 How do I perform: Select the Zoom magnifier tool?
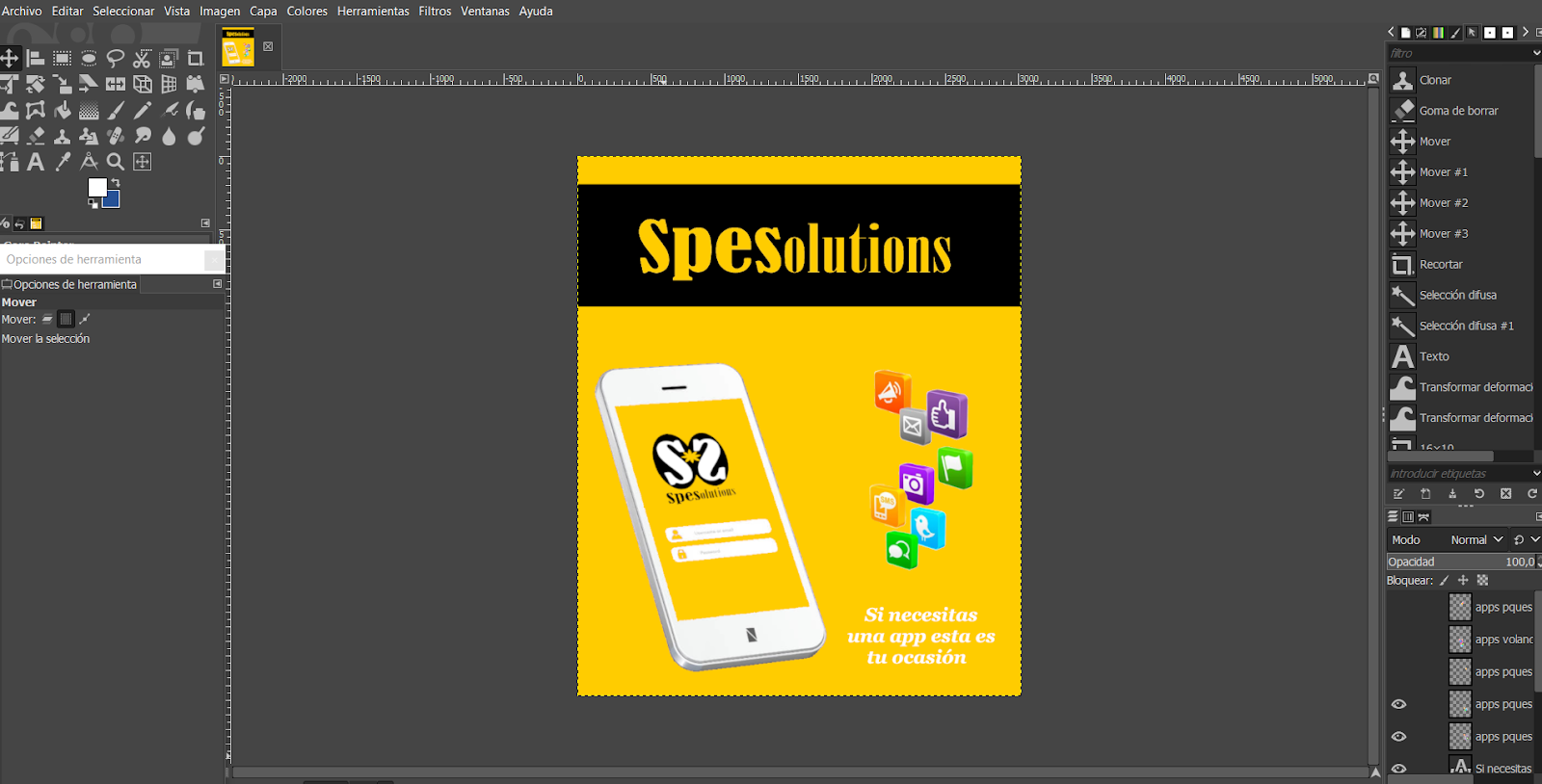116,162
